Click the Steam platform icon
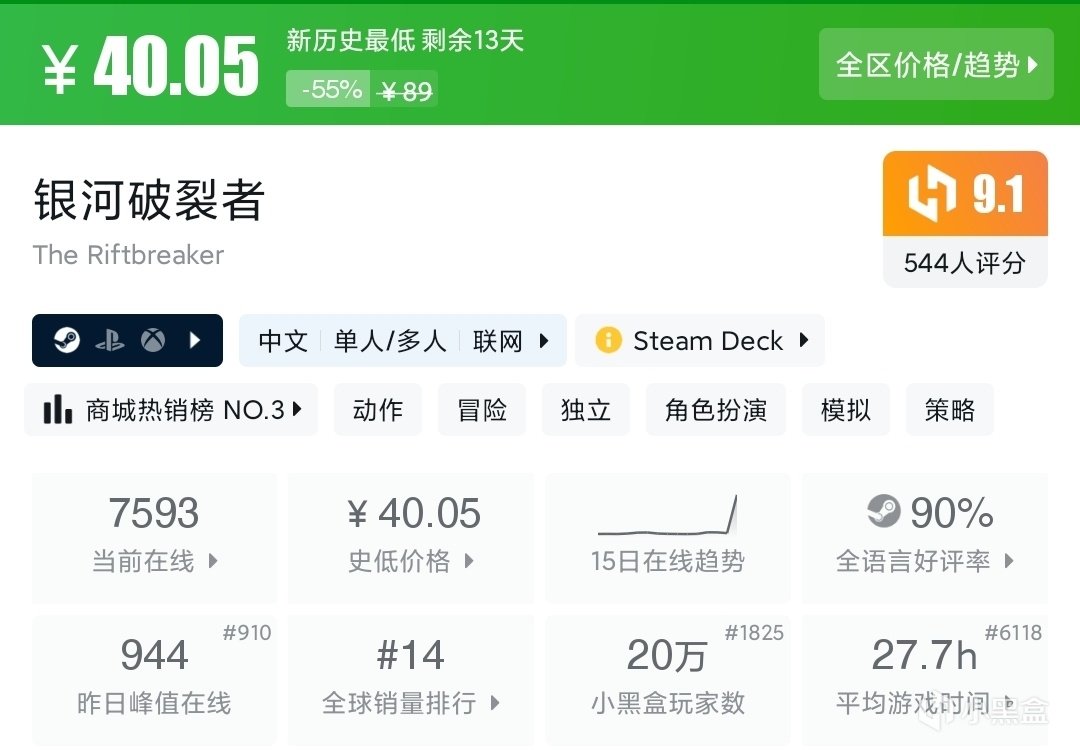The image size is (1080, 750). [x=67, y=341]
